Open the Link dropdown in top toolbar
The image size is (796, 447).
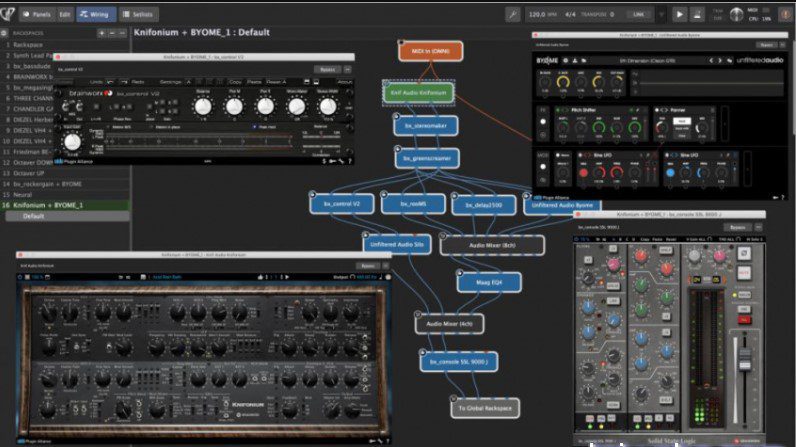pyautogui.click(x=637, y=15)
